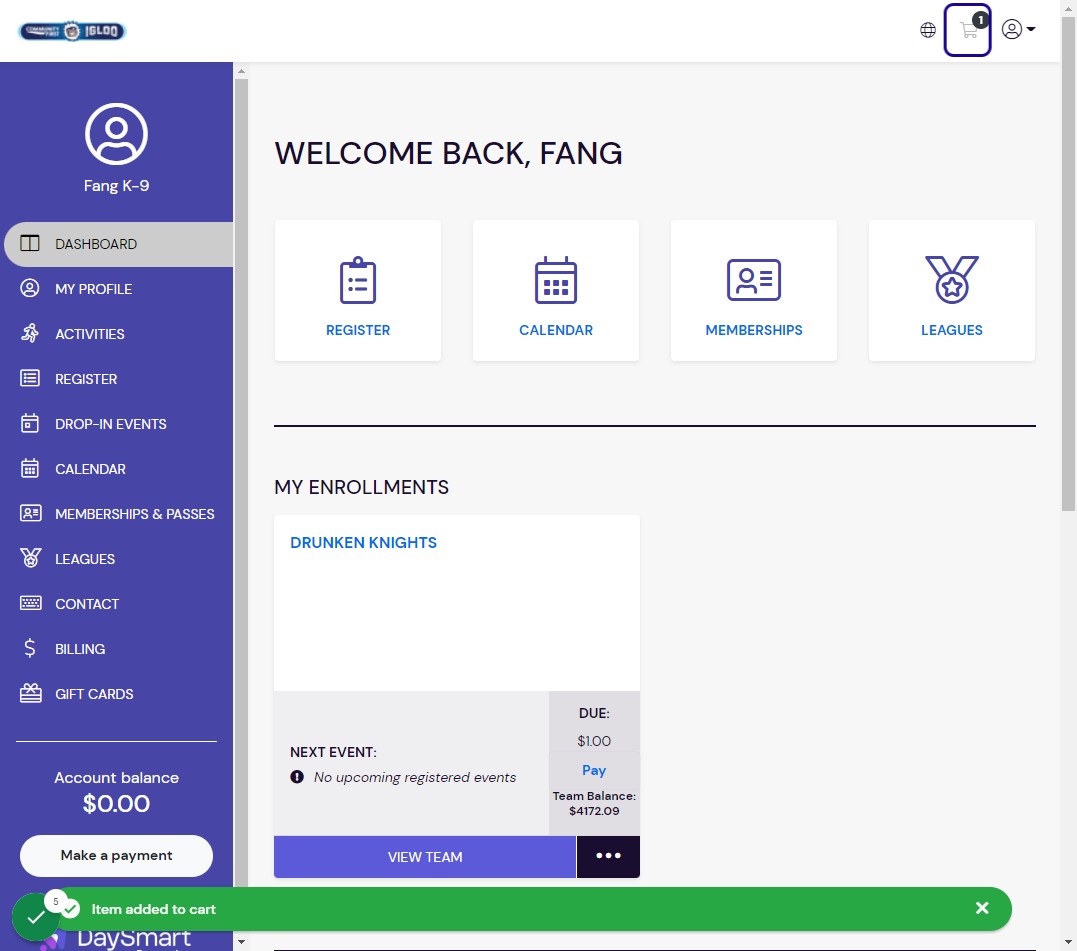Click the Drop-In Events calendar icon

tap(30, 424)
